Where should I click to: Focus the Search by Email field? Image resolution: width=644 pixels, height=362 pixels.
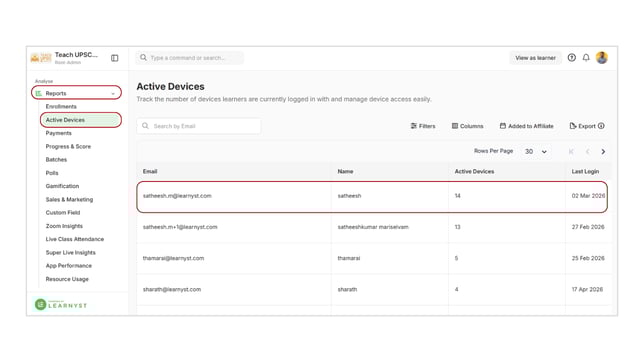(199, 126)
